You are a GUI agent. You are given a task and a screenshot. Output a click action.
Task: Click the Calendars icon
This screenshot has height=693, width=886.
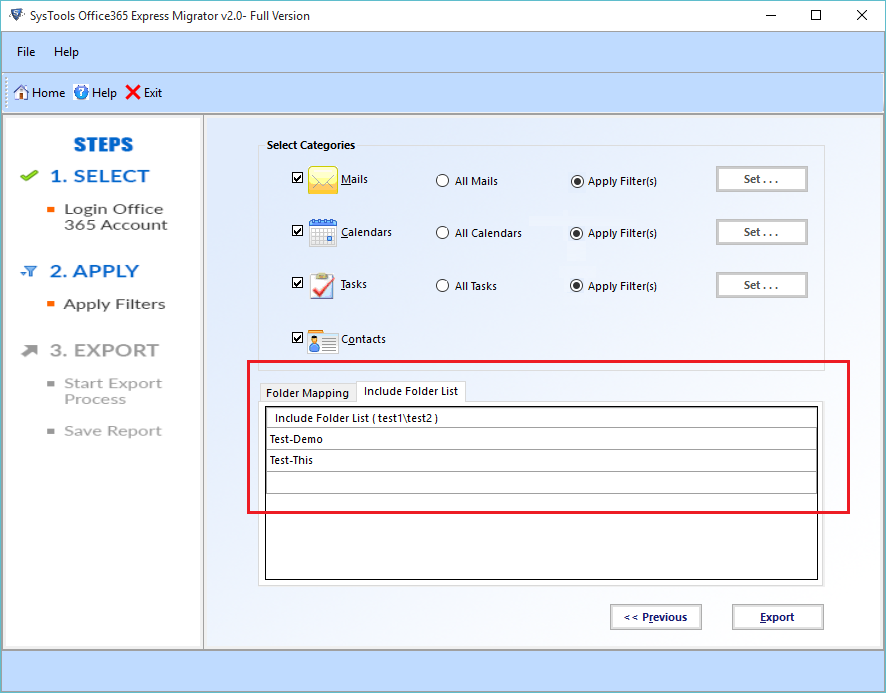click(322, 232)
